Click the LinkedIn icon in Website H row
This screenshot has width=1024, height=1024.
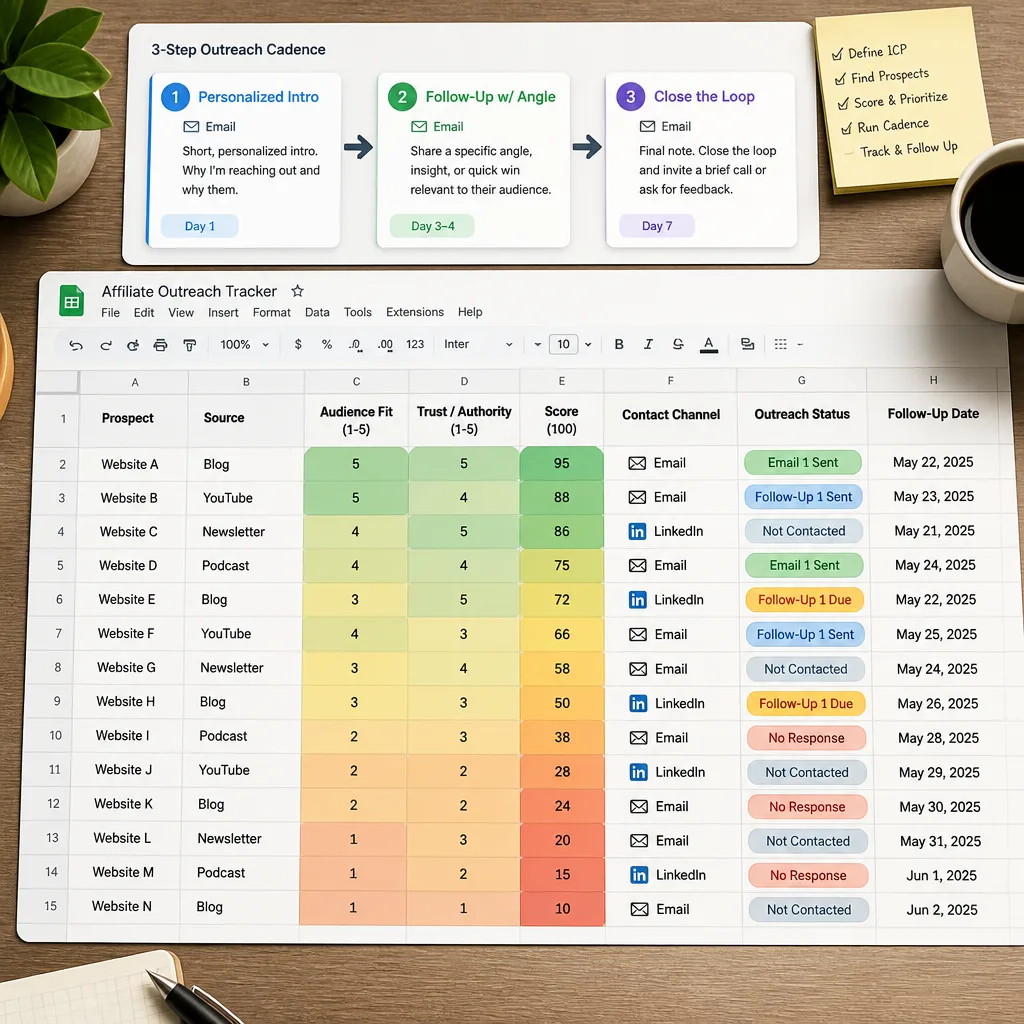[638, 703]
